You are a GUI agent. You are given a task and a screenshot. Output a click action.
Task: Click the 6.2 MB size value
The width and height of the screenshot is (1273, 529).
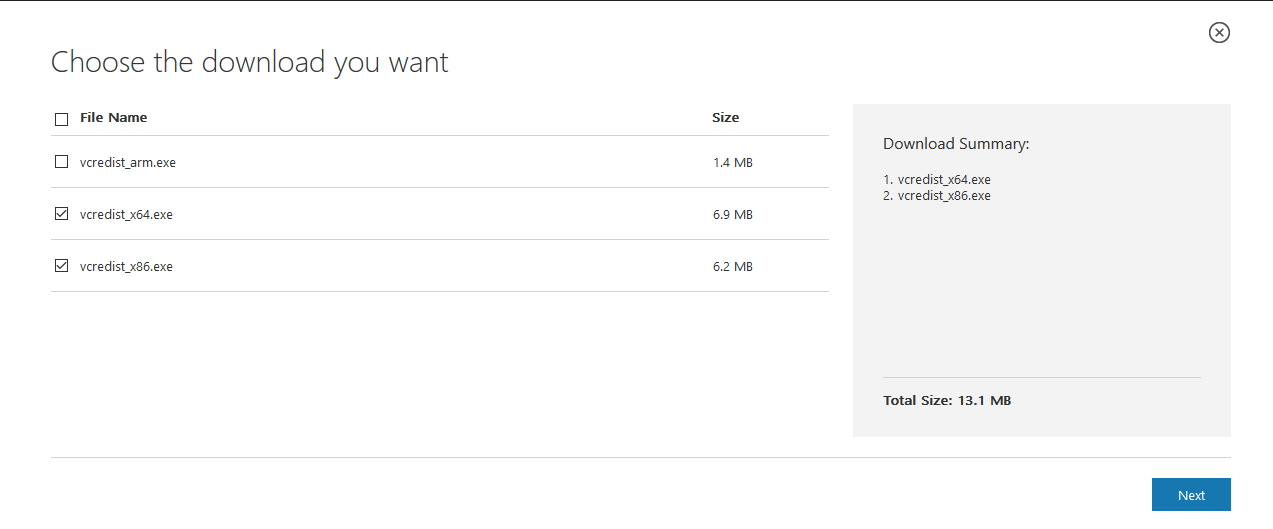tap(732, 266)
